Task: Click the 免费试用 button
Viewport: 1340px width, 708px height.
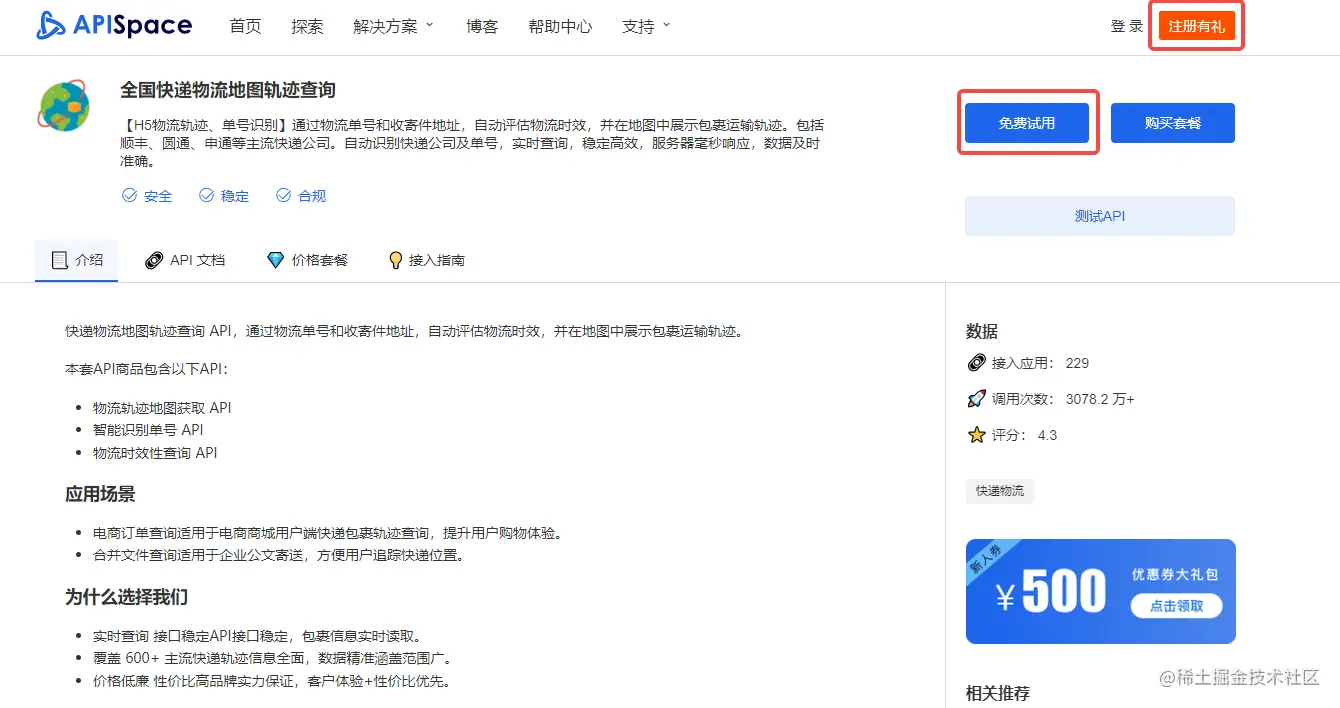Action: click(x=1027, y=123)
